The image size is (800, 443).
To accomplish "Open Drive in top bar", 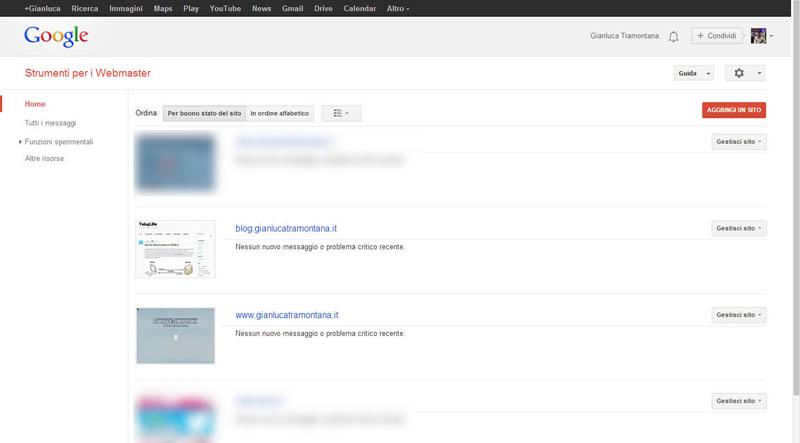I will coord(323,8).
